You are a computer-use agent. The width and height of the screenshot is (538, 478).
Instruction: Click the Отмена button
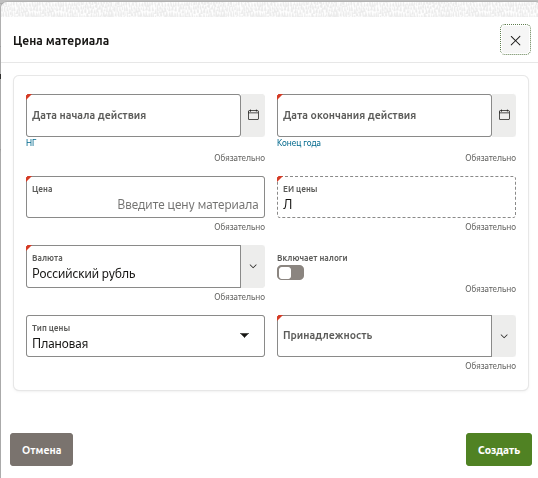pyautogui.click(x=42, y=450)
